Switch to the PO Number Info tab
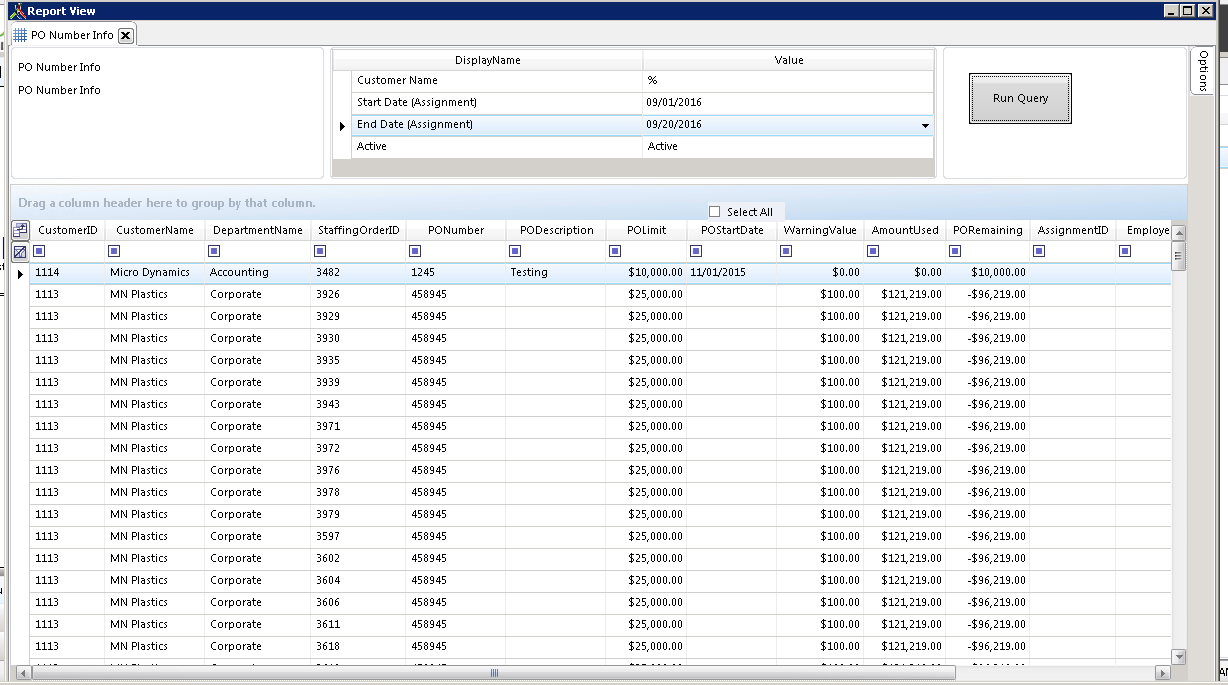Screen dimensions: 1228x685 (x=72, y=35)
